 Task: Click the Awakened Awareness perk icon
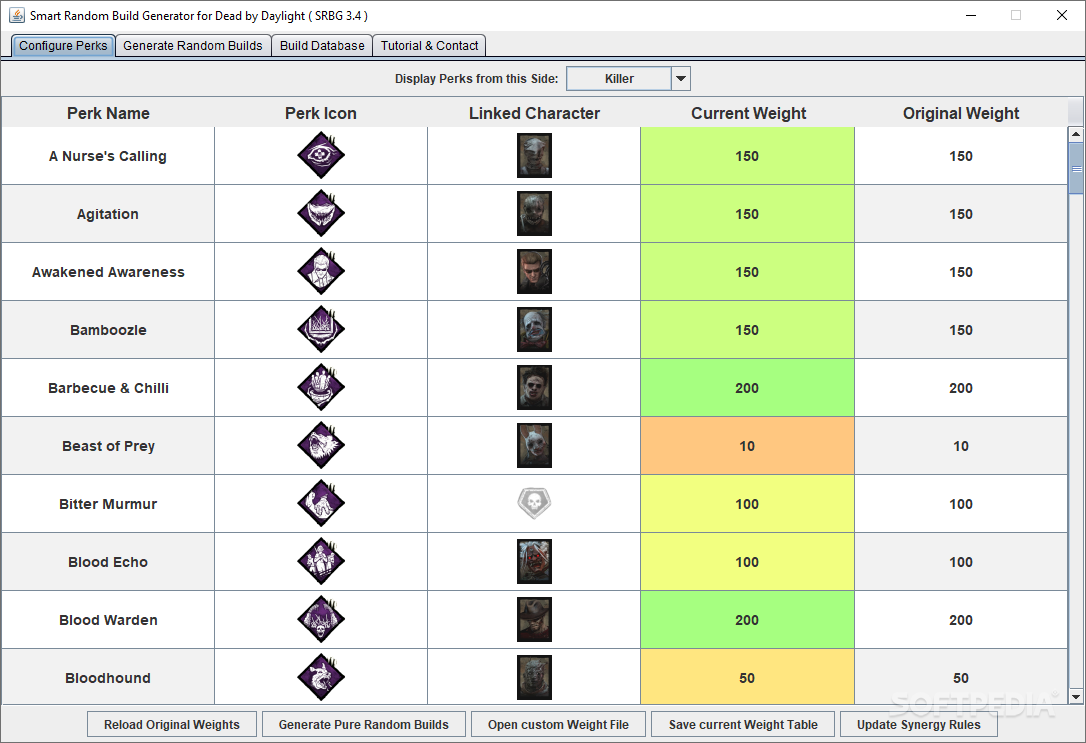[x=321, y=271]
